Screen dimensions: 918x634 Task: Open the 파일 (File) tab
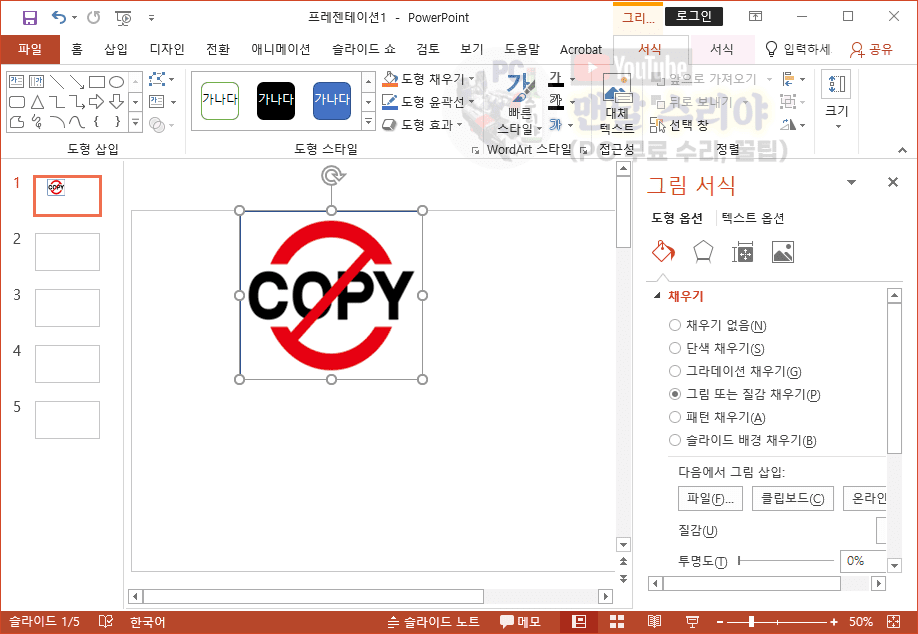pyautogui.click(x=30, y=49)
